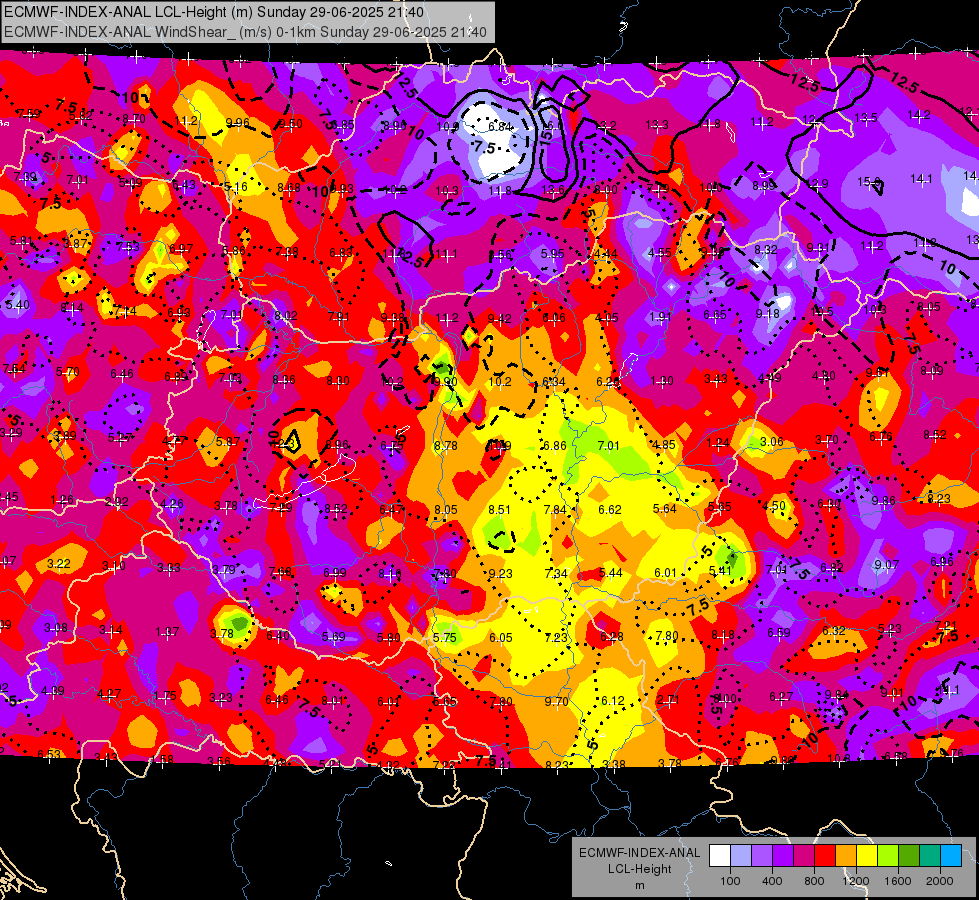The image size is (979, 900).
Task: Click the map value 6.05
Action: coord(501,638)
